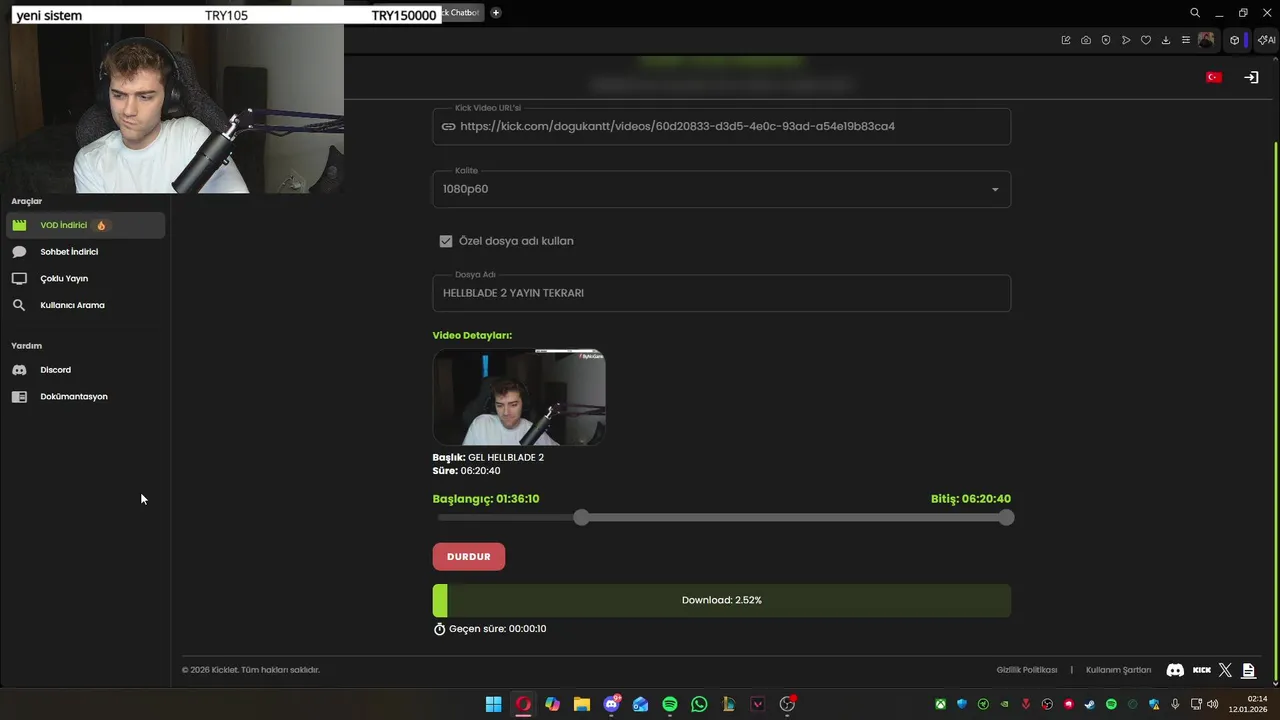Screen dimensions: 1280x720
Task: Toggle Özel dosya adı kullan checkbox
Action: coord(446,241)
